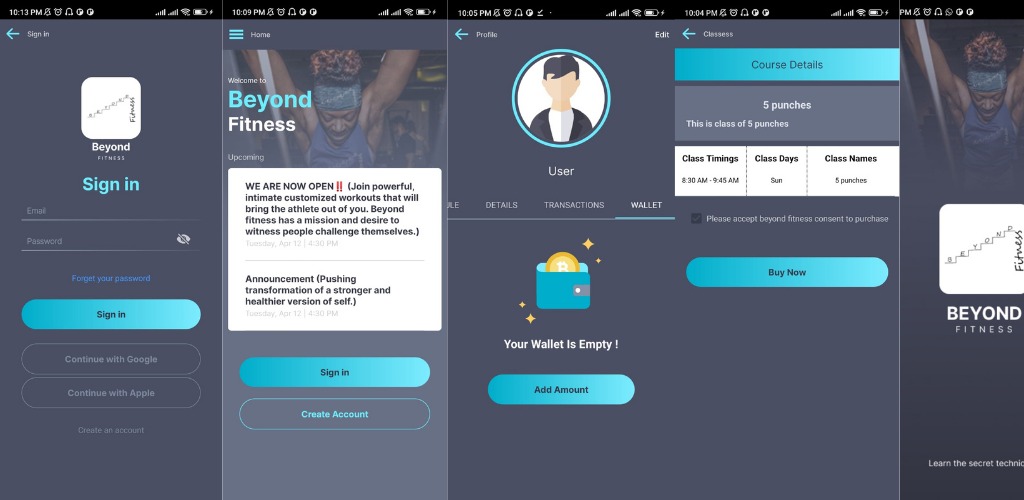Select the Wallet tab
Screen dimensions: 1024x500
pos(646,205)
